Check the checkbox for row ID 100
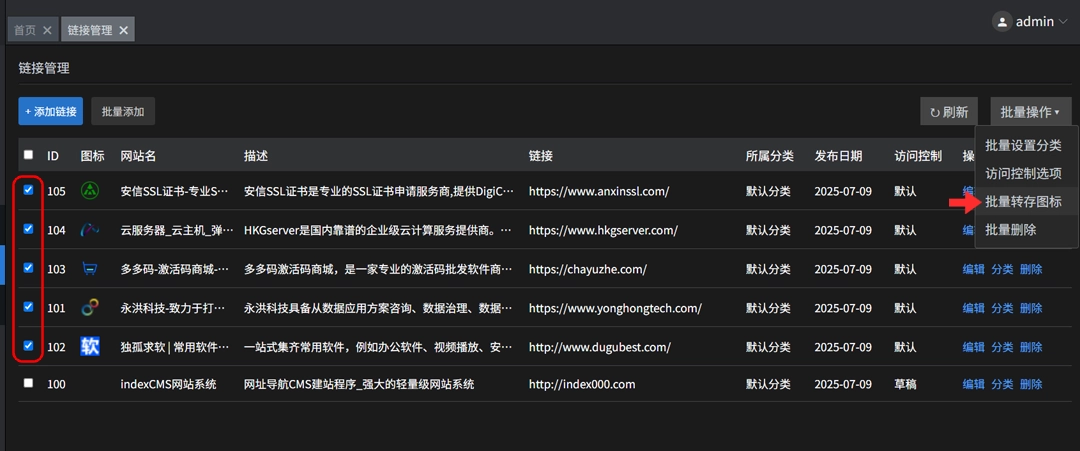 [28, 383]
